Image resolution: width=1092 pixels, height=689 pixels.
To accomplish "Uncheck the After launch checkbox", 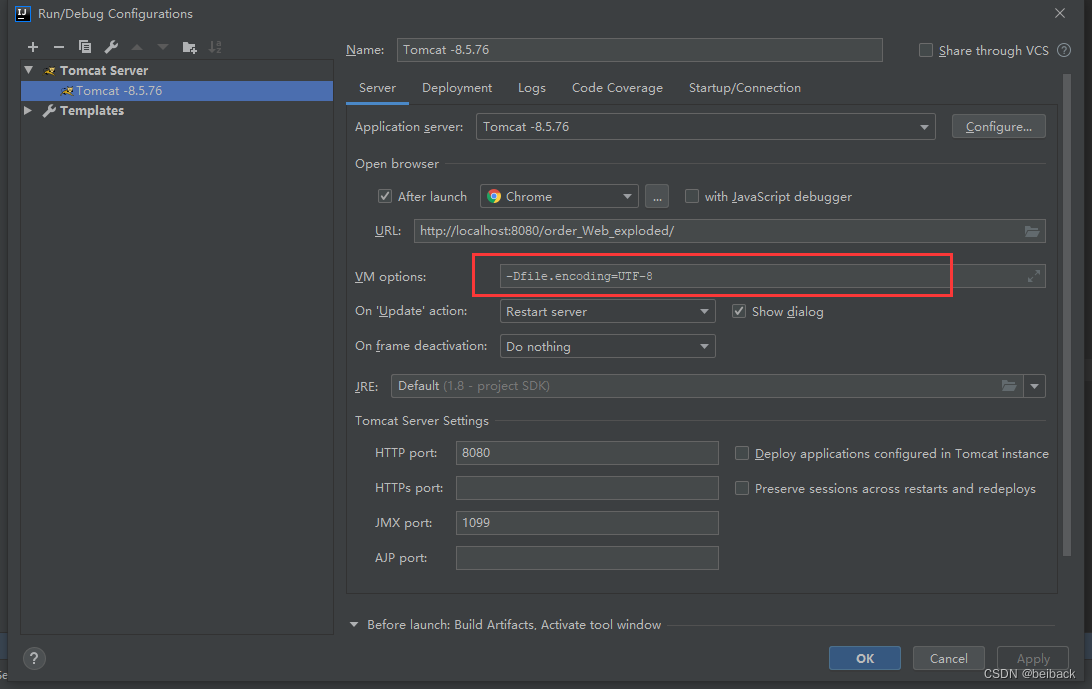I will (x=384, y=196).
